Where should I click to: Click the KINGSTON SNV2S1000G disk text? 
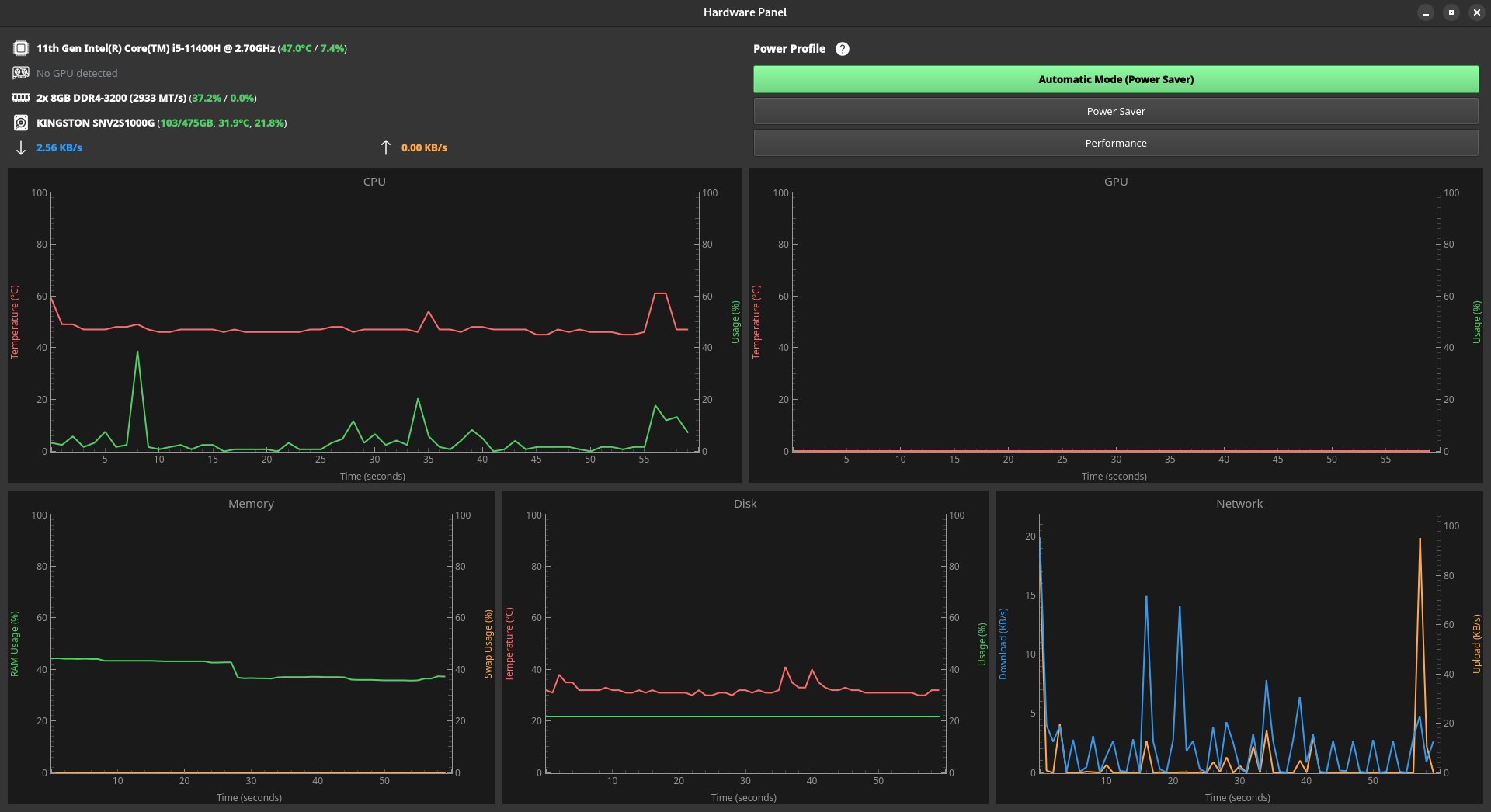pyautogui.click(x=96, y=123)
